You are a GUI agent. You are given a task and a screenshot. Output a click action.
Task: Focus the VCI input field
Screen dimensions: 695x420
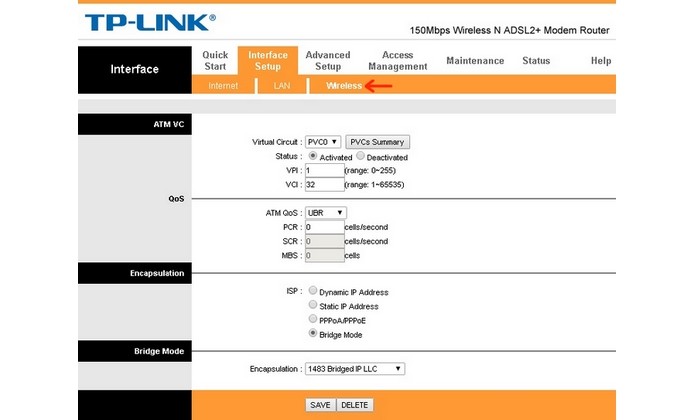(x=324, y=185)
